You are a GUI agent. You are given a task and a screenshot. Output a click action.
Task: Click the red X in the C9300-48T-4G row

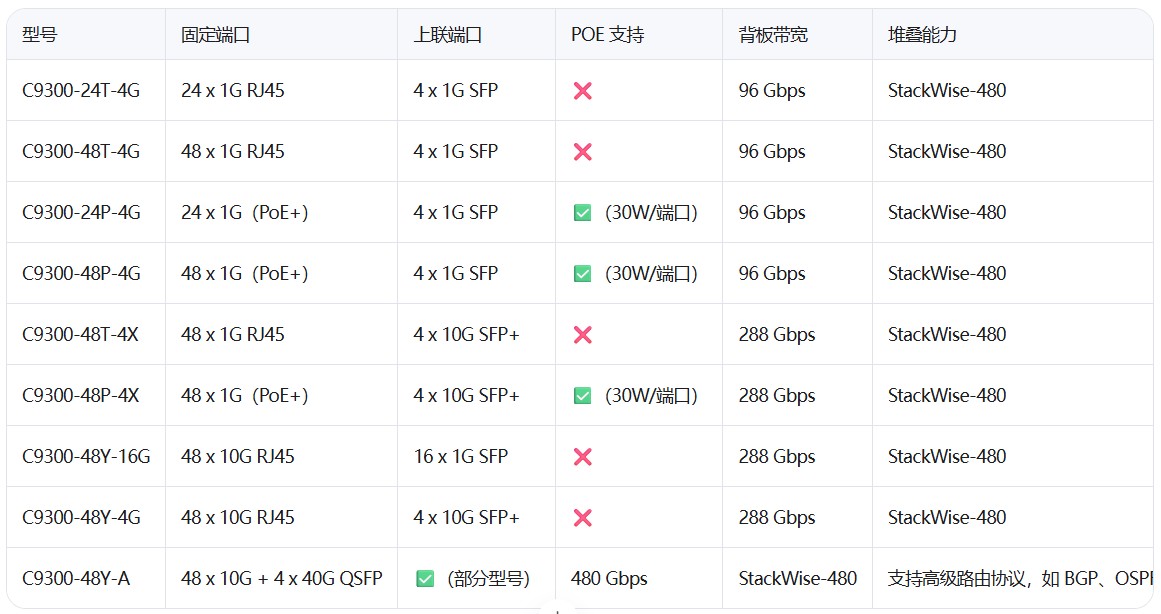pos(582,152)
